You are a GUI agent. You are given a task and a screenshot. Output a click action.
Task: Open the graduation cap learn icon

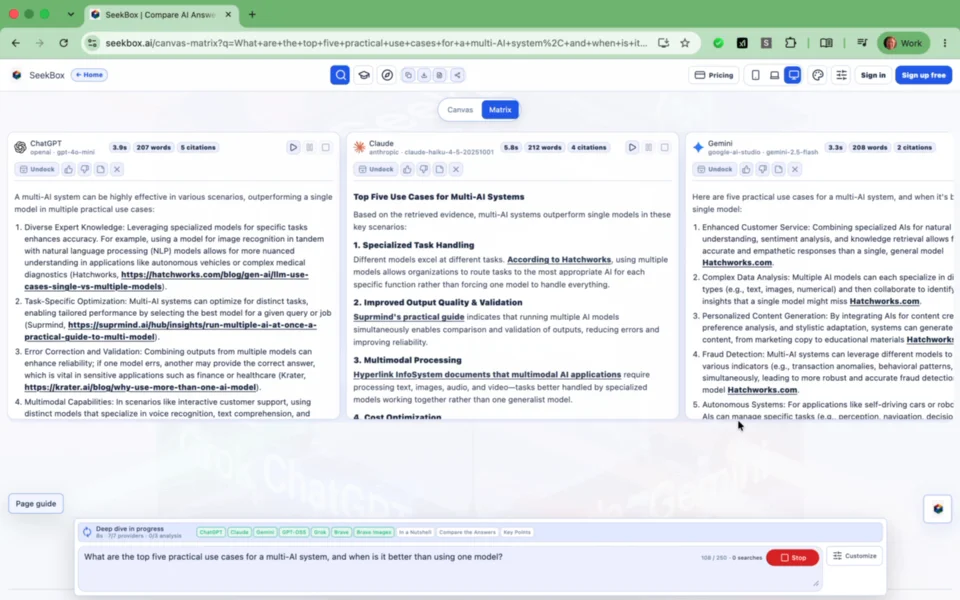click(364, 75)
